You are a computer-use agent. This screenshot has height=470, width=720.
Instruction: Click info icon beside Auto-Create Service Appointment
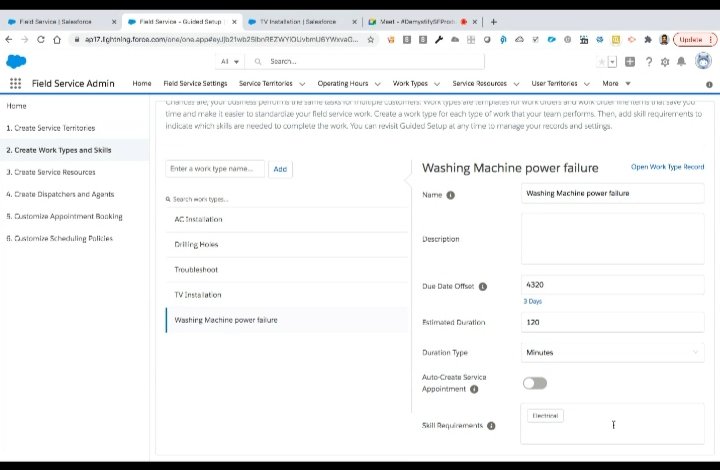(x=474, y=389)
